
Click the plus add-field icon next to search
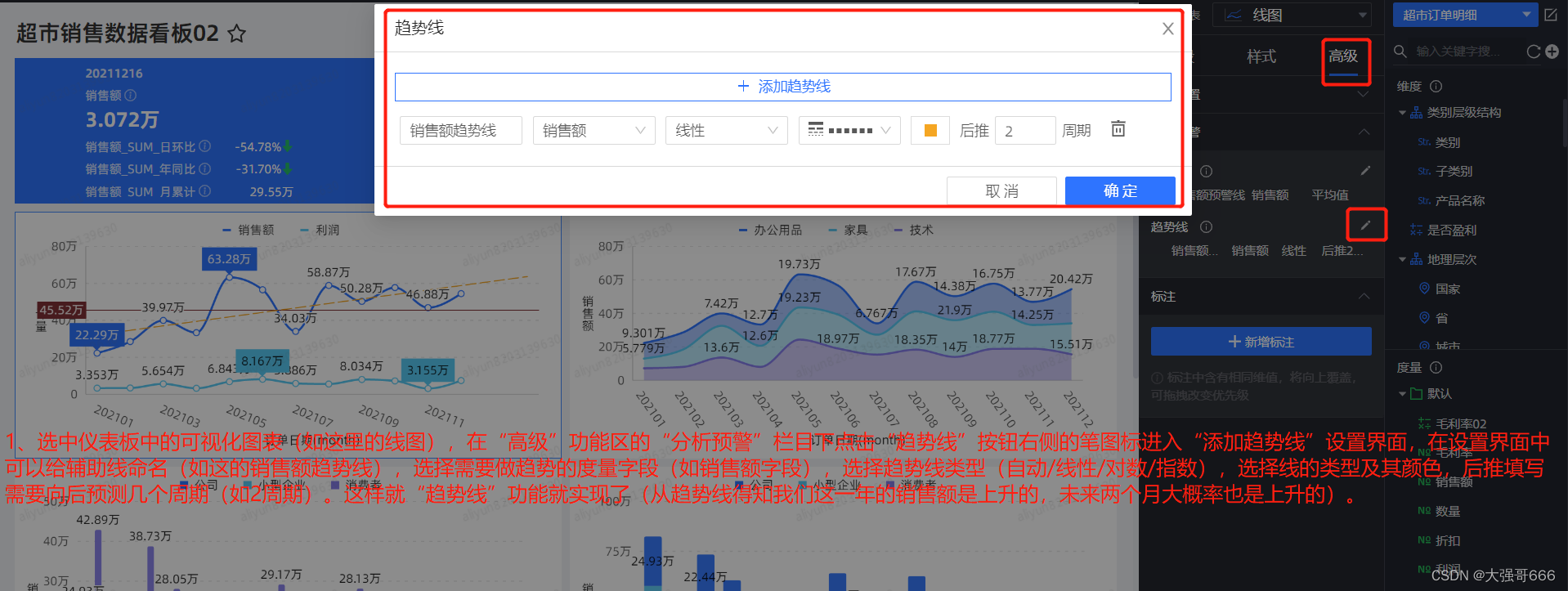pos(1552,51)
